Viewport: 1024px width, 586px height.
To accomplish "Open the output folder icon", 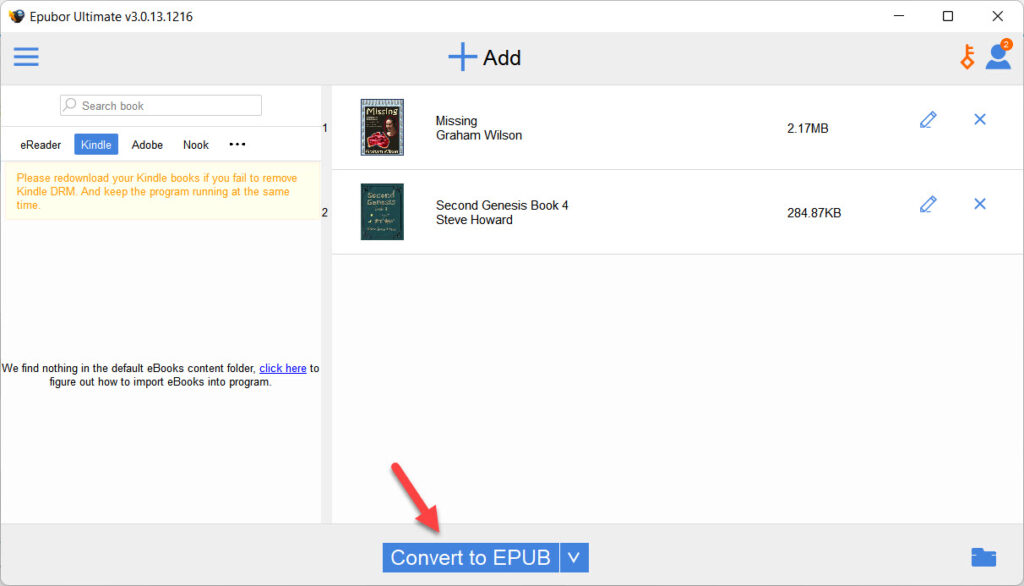I will click(984, 557).
